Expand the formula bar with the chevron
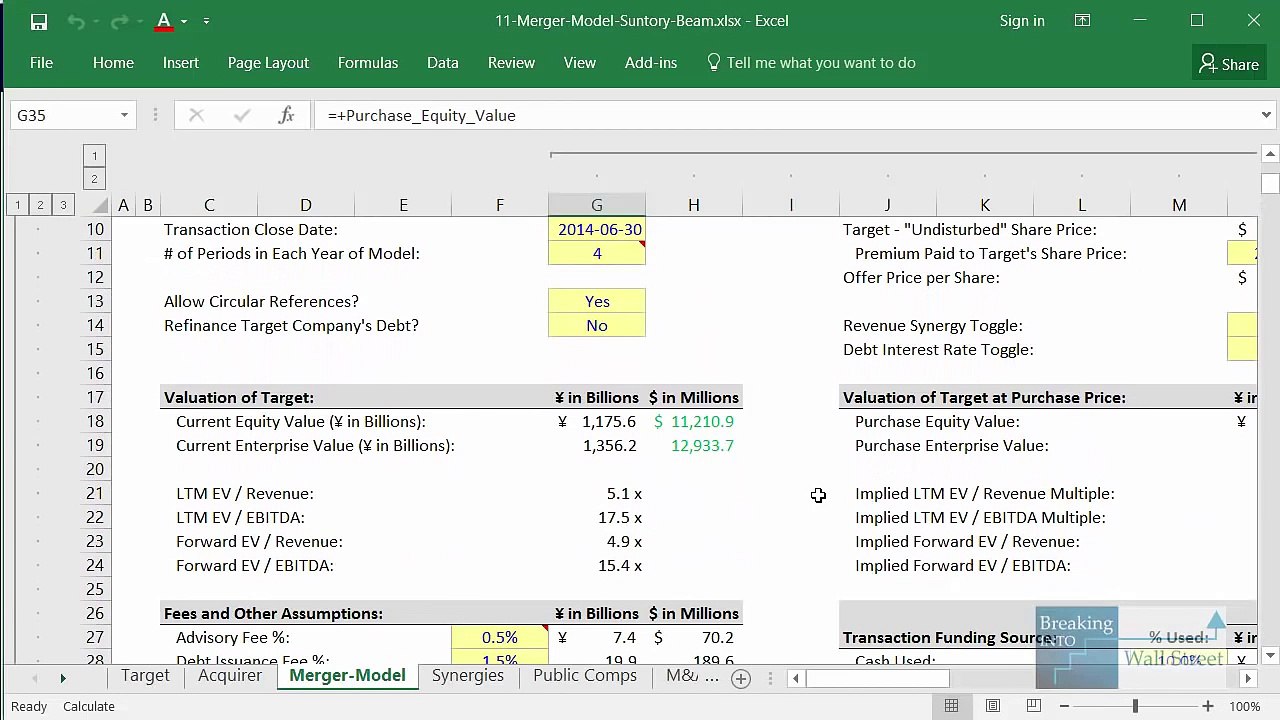 pyautogui.click(x=1266, y=115)
